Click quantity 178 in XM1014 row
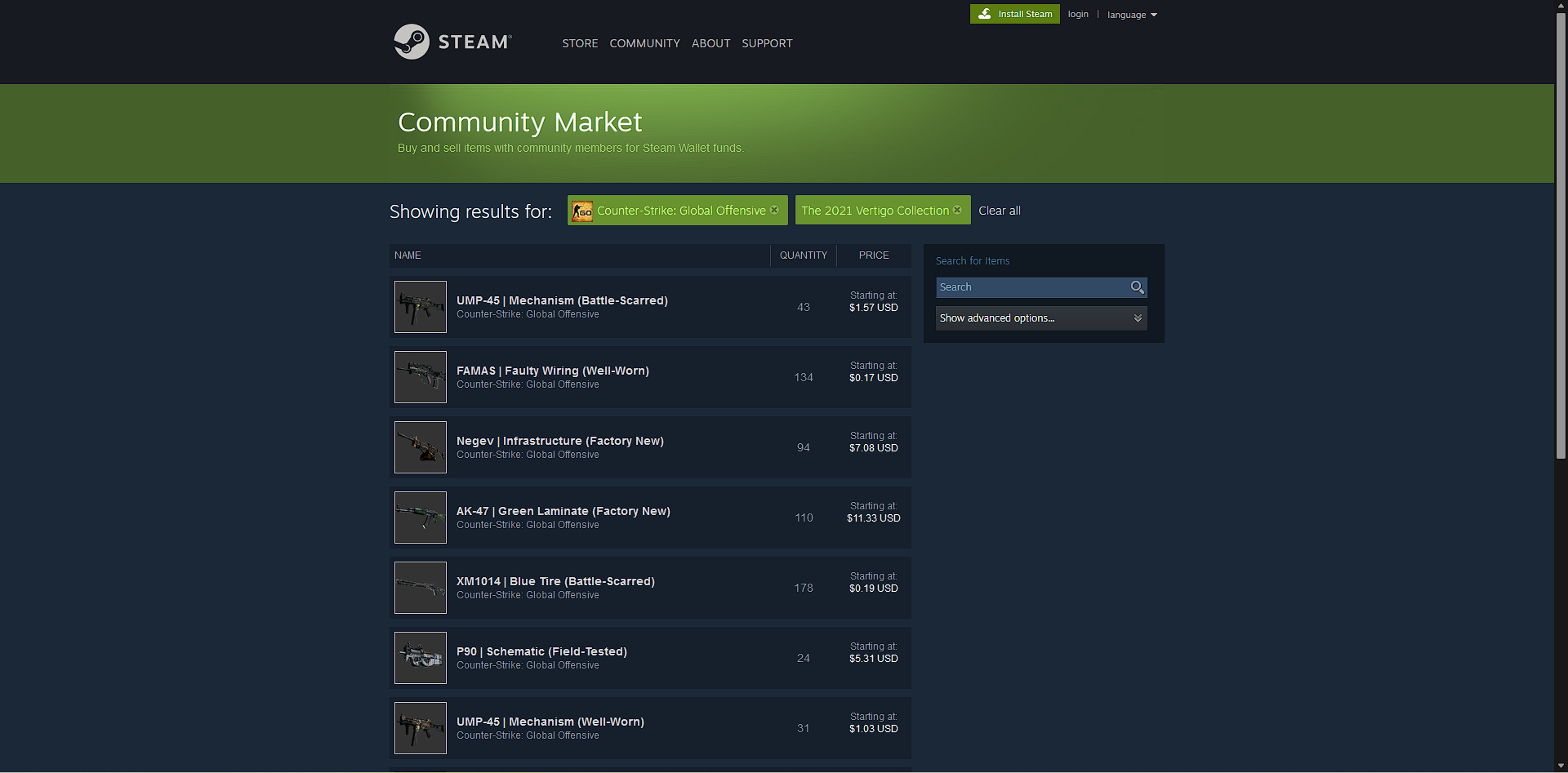Image resolution: width=1568 pixels, height=773 pixels. pos(804,588)
